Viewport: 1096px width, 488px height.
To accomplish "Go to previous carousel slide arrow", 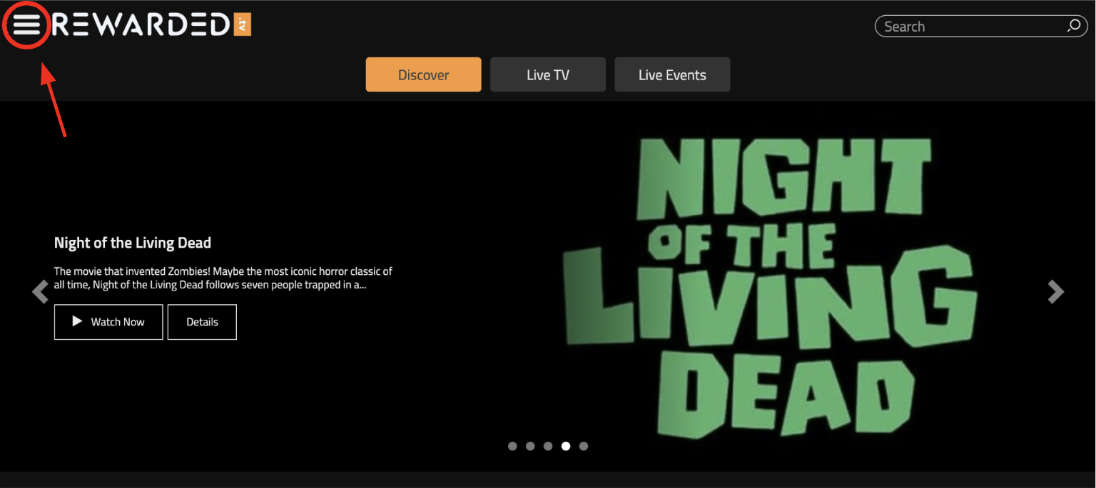I will tap(41, 292).
